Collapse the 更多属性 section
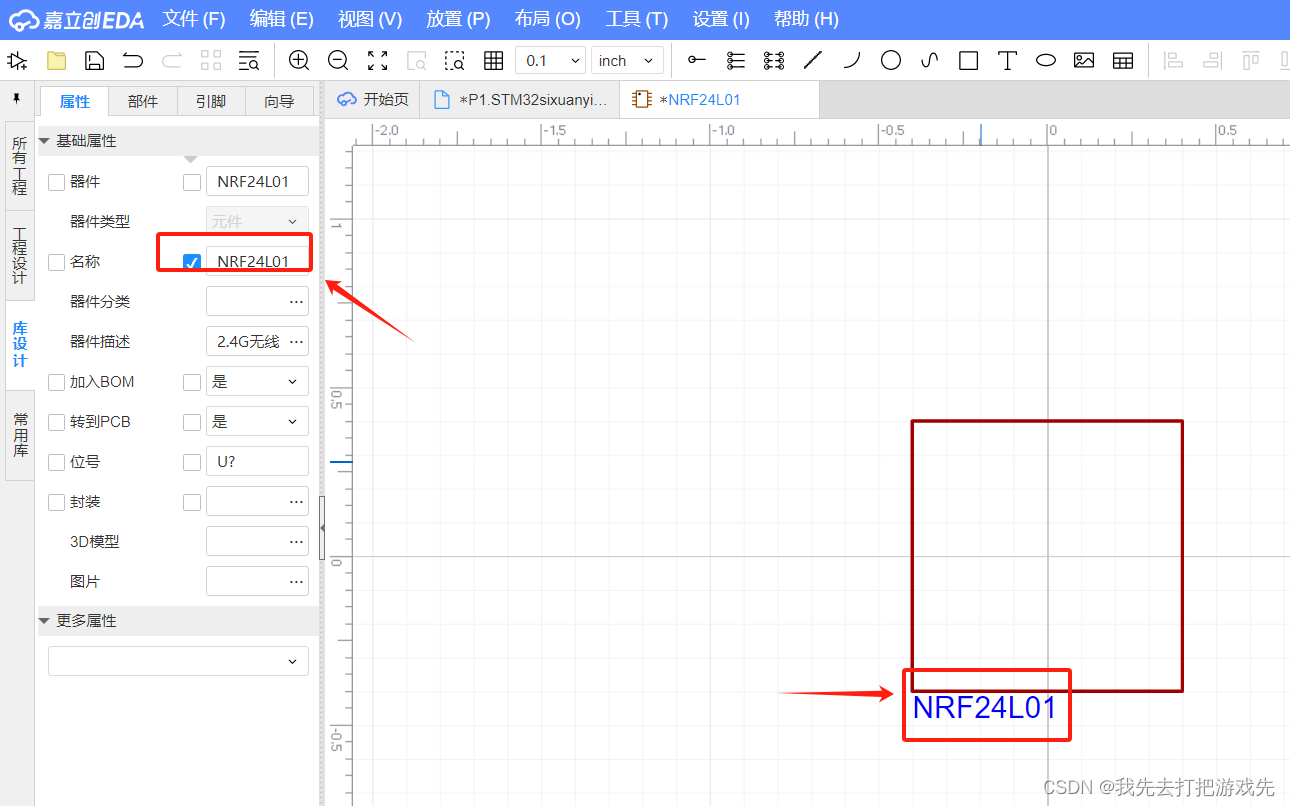Viewport: 1290px width, 806px height. coord(44,621)
